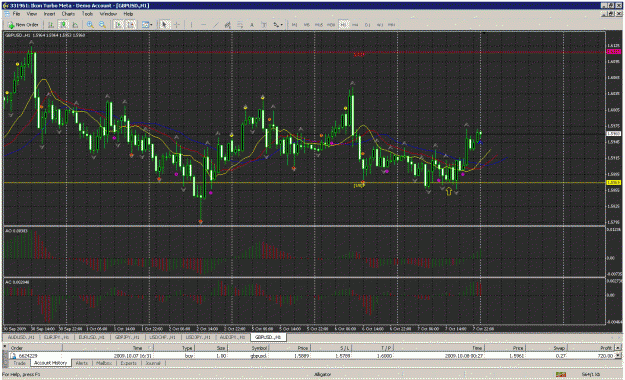Switch to D1 timeframe

pyautogui.click(x=368, y=25)
